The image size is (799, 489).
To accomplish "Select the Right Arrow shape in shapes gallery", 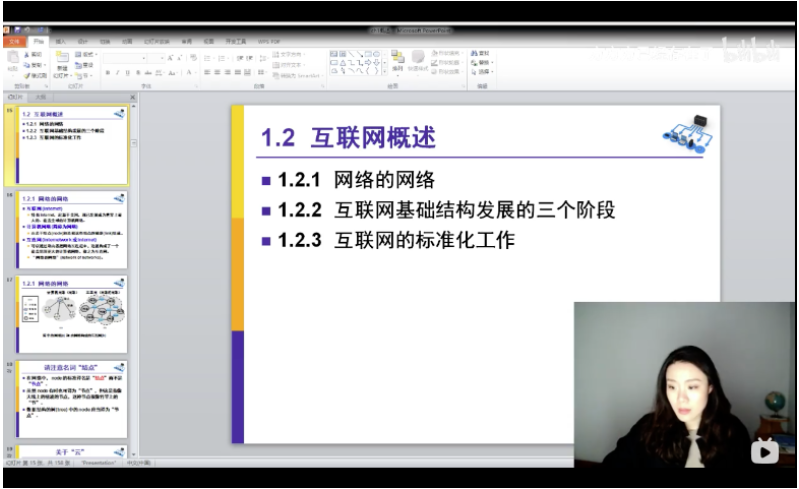I will pos(368,62).
